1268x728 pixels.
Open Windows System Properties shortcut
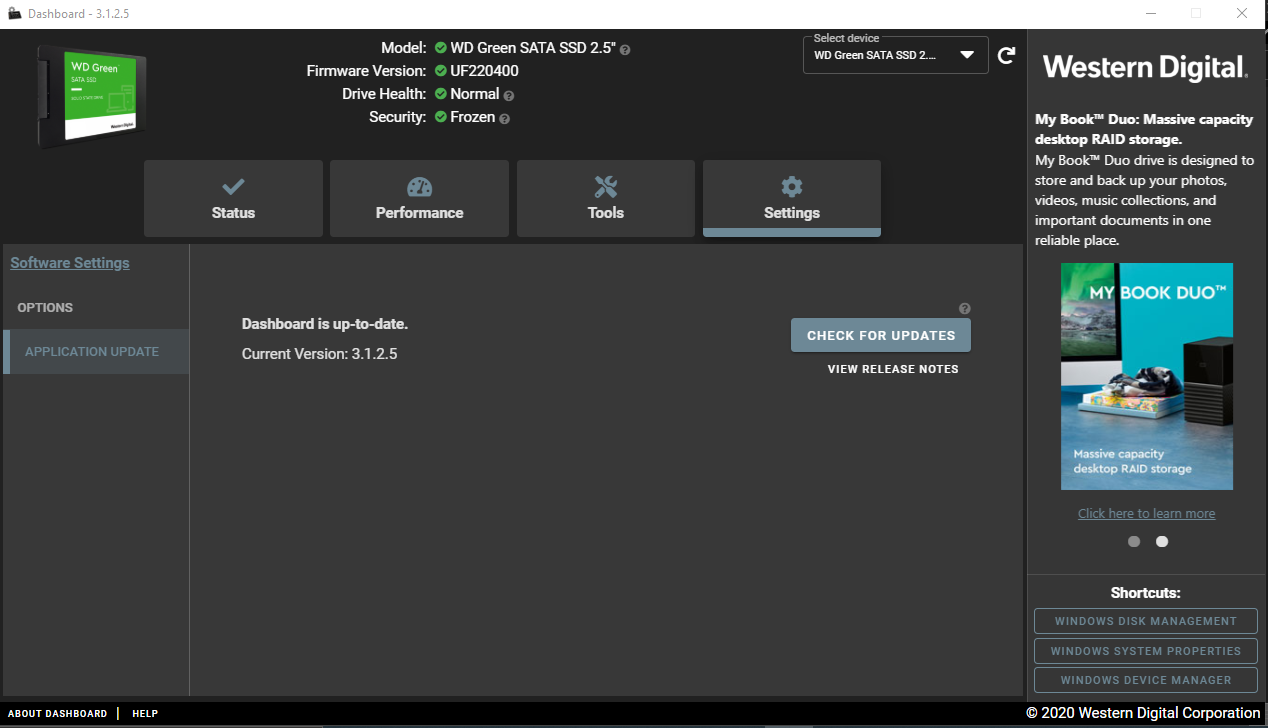point(1146,651)
